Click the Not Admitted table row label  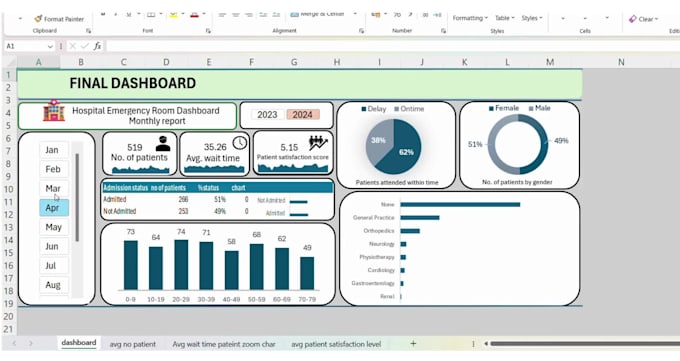pyautogui.click(x=120, y=211)
